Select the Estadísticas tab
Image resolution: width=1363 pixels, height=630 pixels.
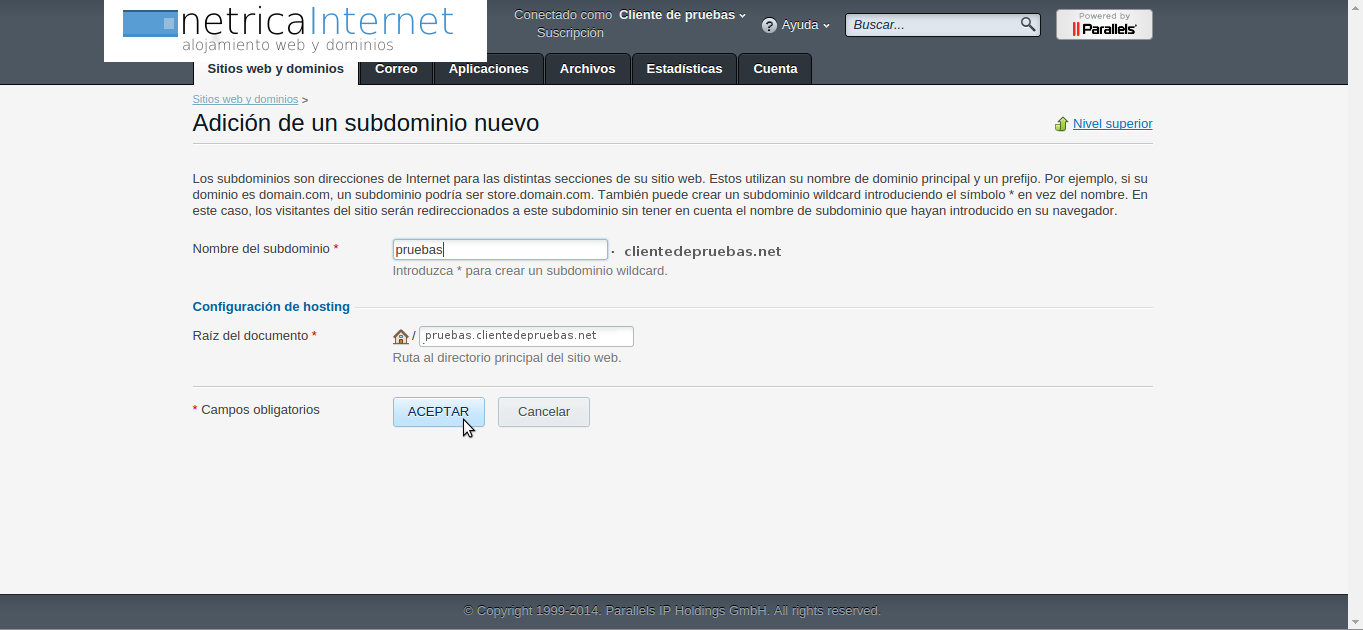click(684, 69)
